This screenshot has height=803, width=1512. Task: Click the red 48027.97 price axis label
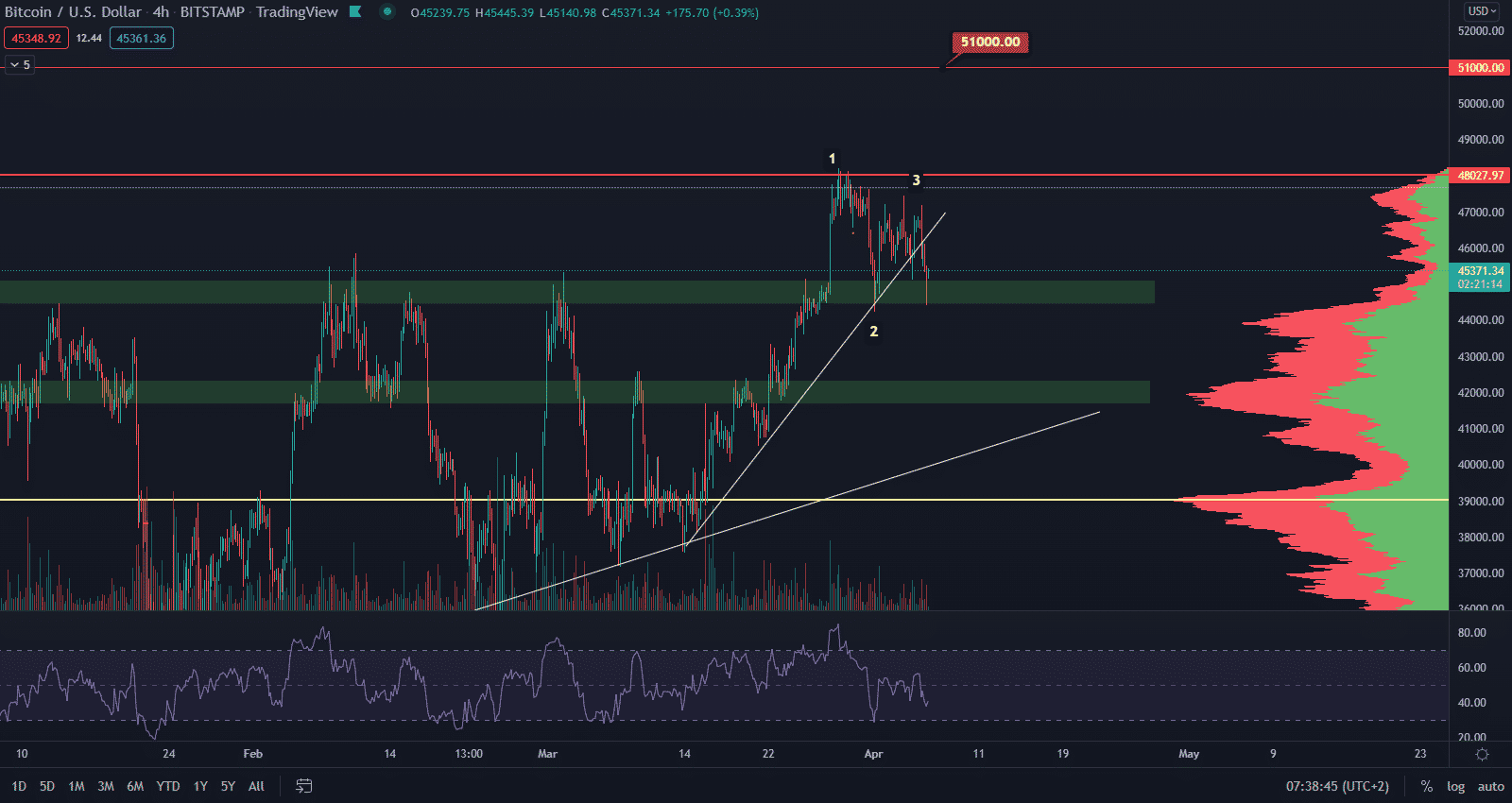coord(1480,176)
